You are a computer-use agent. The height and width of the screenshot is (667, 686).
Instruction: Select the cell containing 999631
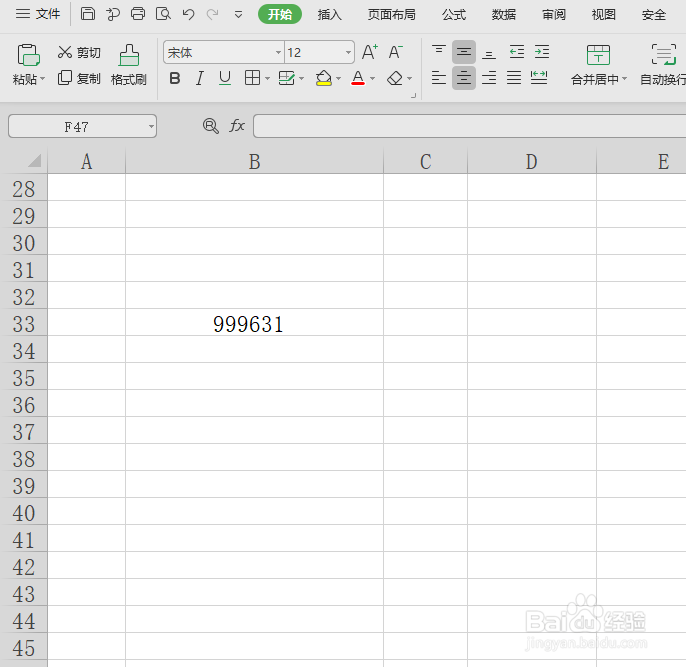(255, 322)
